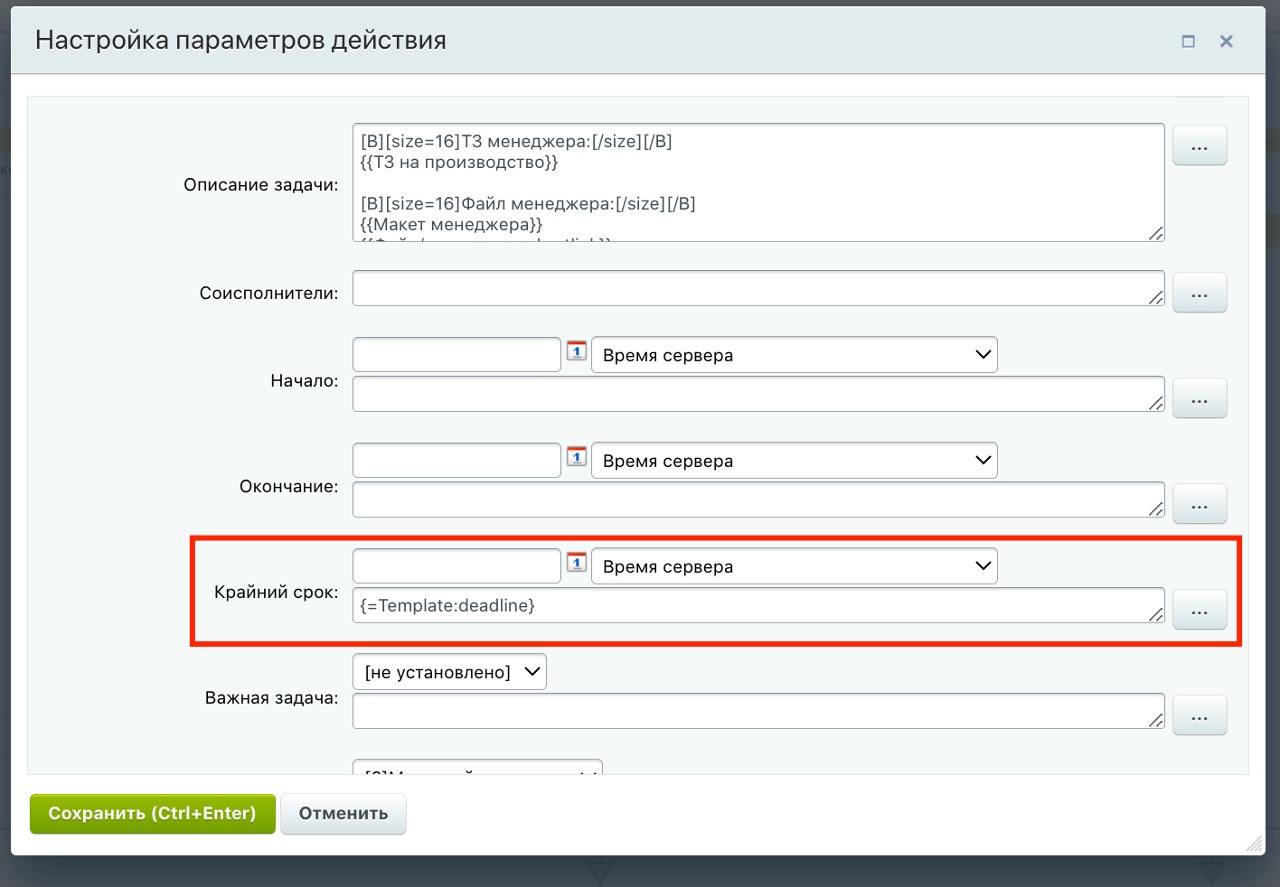
Task: Open the Важная задача dropdown
Action: click(x=449, y=672)
